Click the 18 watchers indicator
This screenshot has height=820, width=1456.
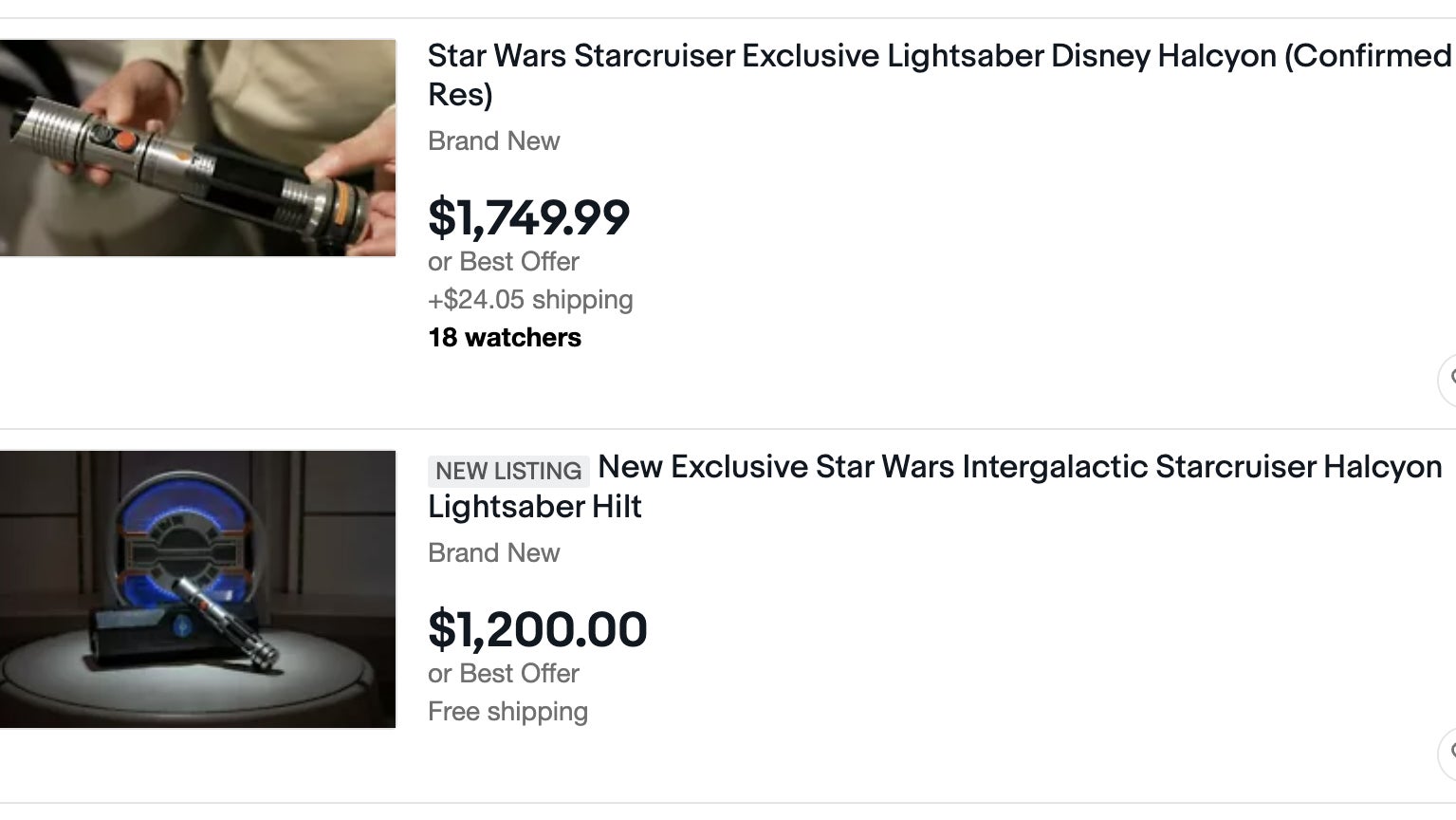click(504, 337)
